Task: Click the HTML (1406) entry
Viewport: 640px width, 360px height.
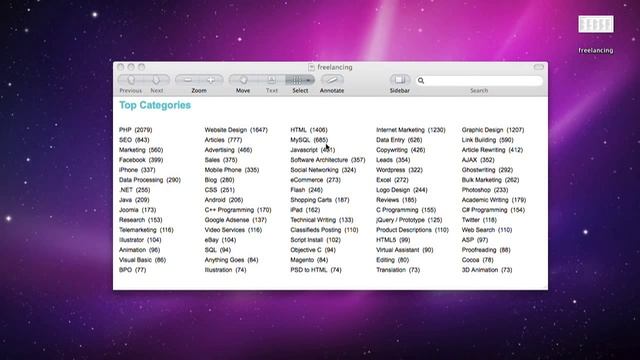Action: point(309,130)
